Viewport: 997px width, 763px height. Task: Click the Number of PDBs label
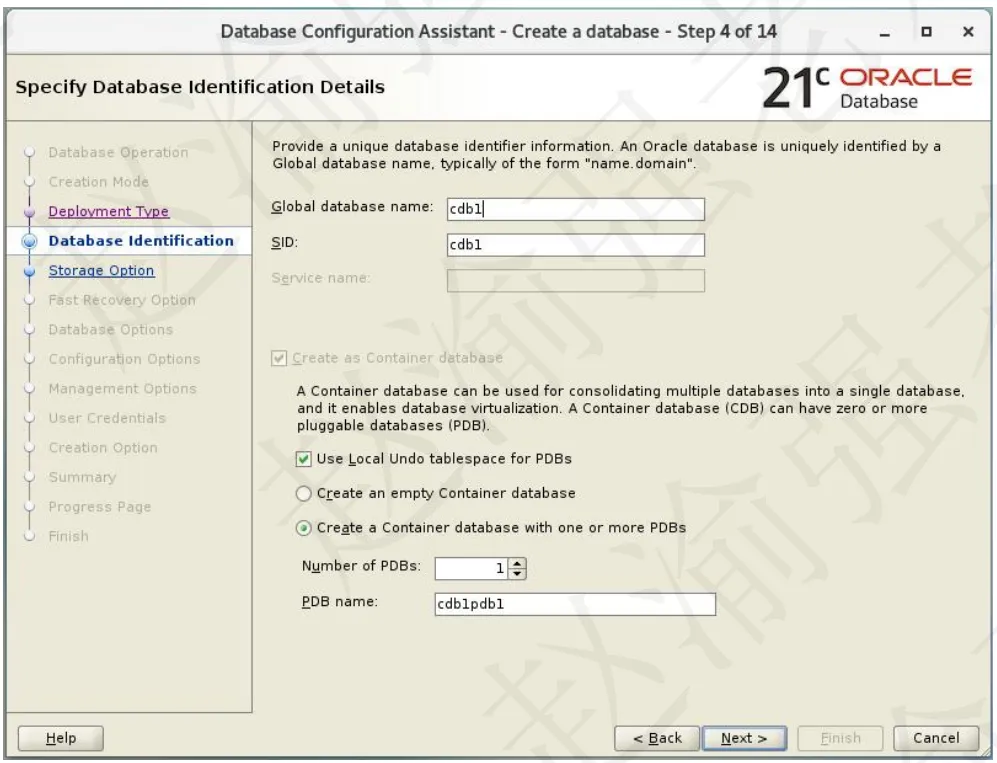361,566
